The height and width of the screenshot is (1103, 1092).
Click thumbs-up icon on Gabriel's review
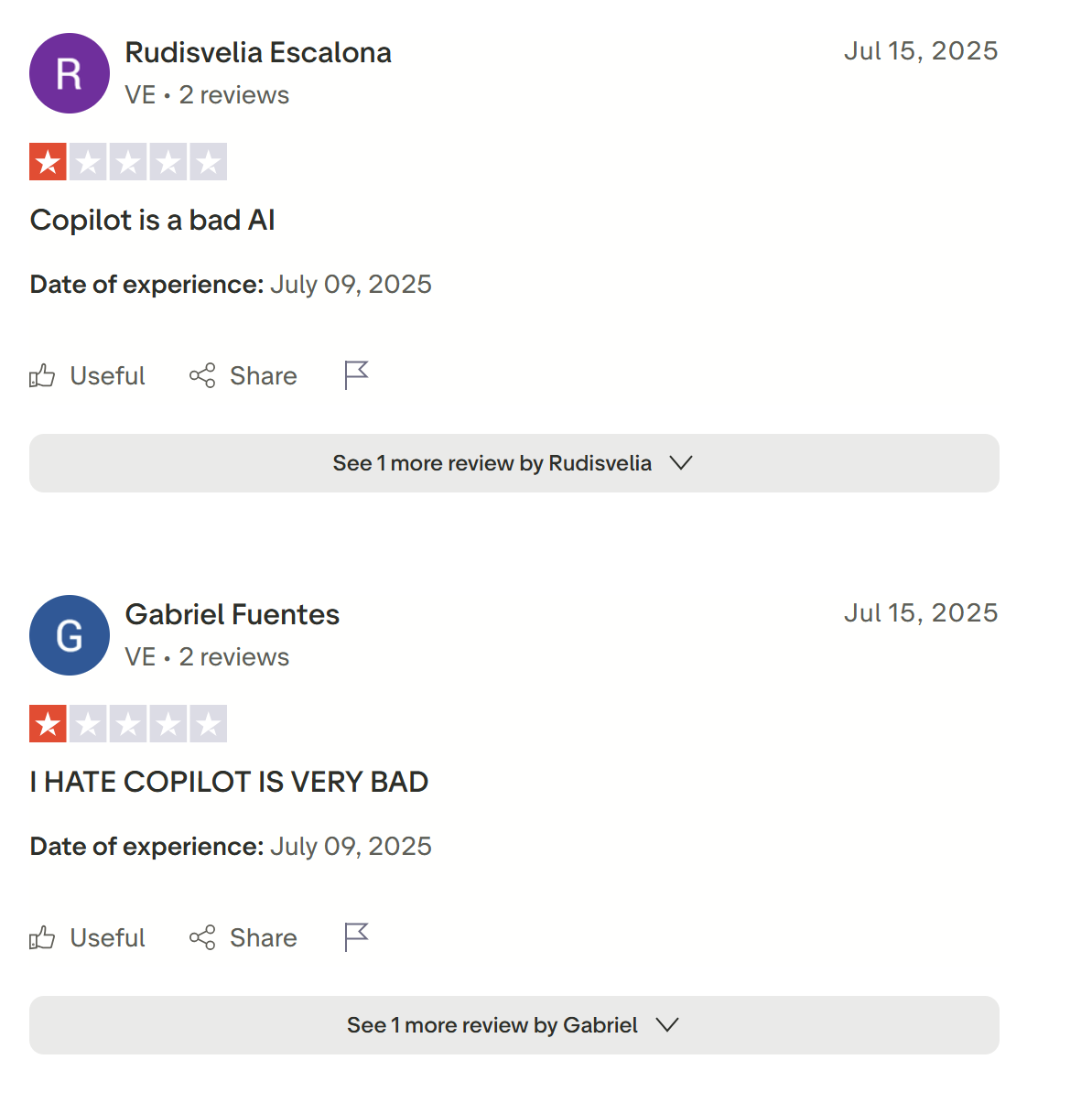[x=42, y=937]
